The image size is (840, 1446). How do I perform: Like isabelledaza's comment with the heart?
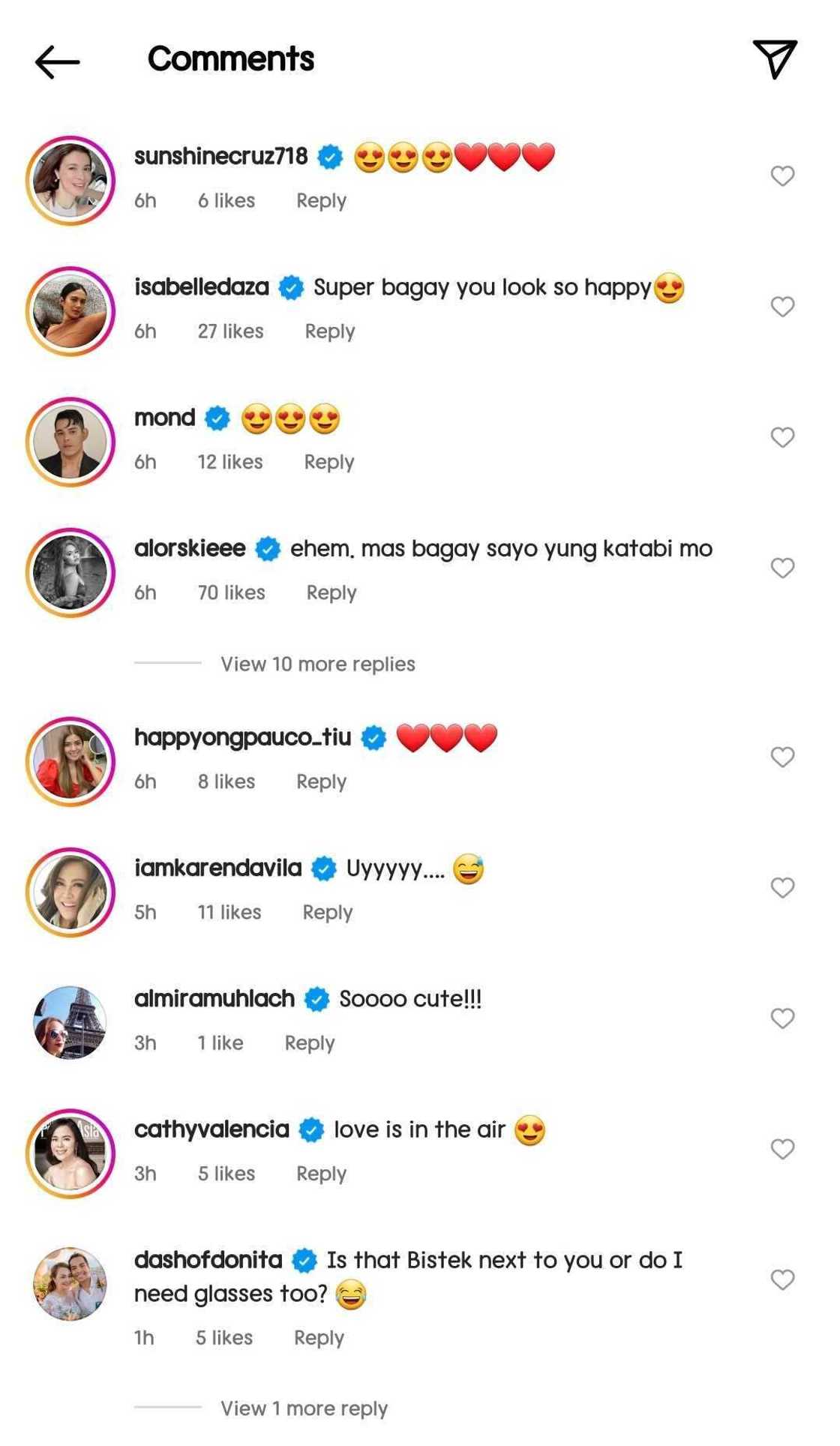(782, 307)
